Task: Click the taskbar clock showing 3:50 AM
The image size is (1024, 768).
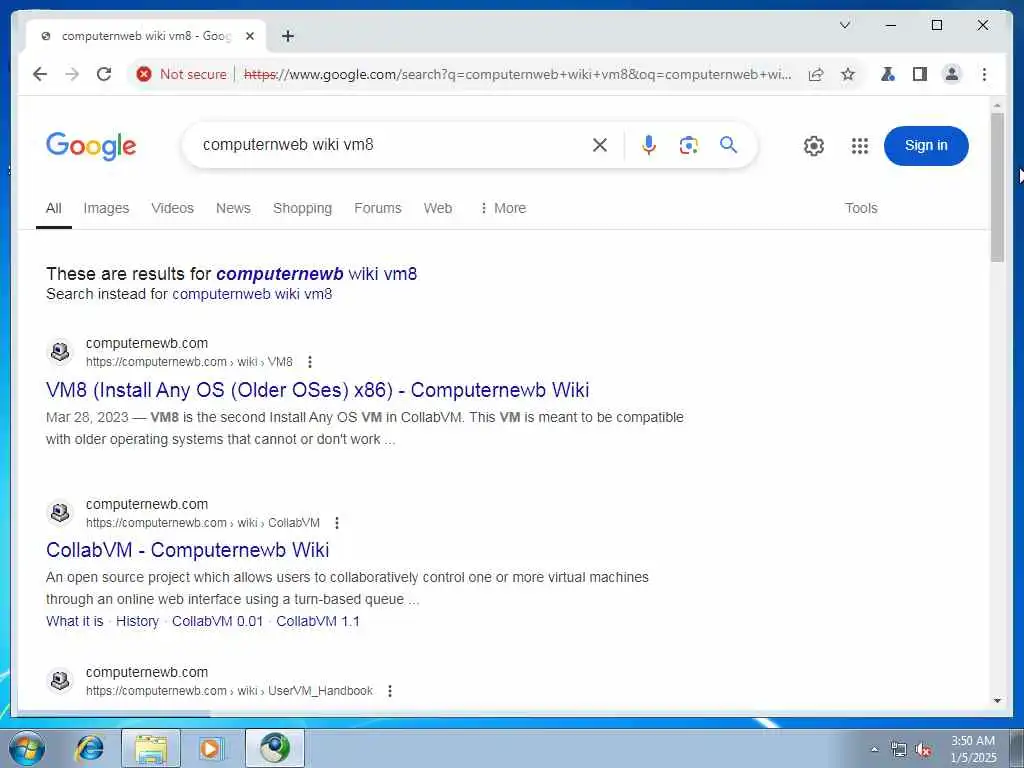Action: coord(973,749)
